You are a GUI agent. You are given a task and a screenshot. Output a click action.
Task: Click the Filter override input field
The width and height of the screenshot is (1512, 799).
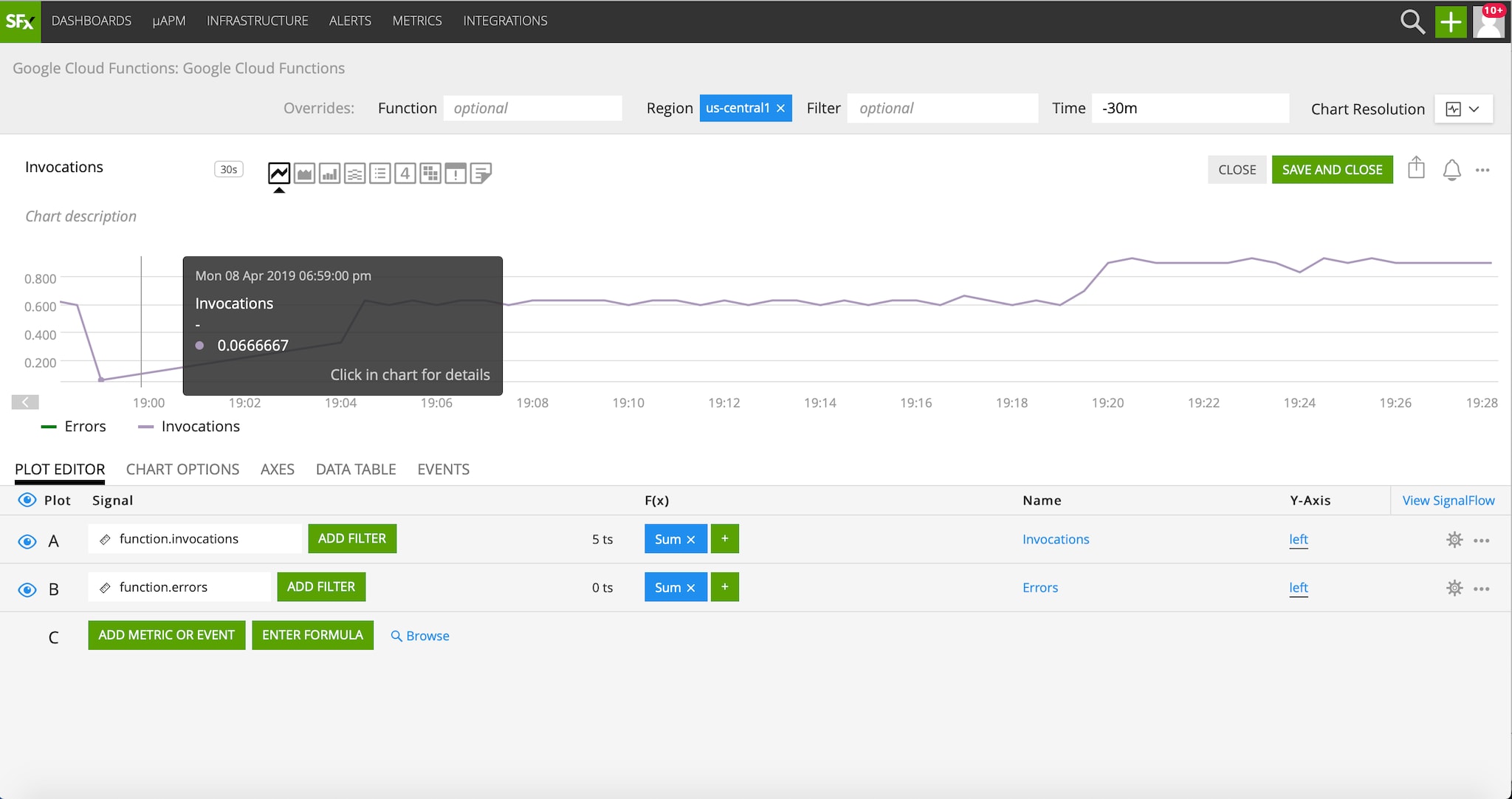point(943,109)
